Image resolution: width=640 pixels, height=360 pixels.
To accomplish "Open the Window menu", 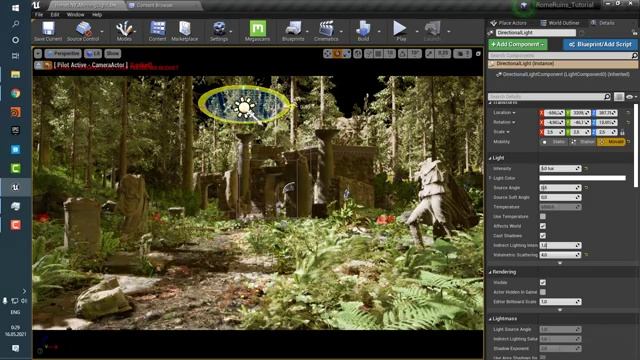I will click(76, 14).
